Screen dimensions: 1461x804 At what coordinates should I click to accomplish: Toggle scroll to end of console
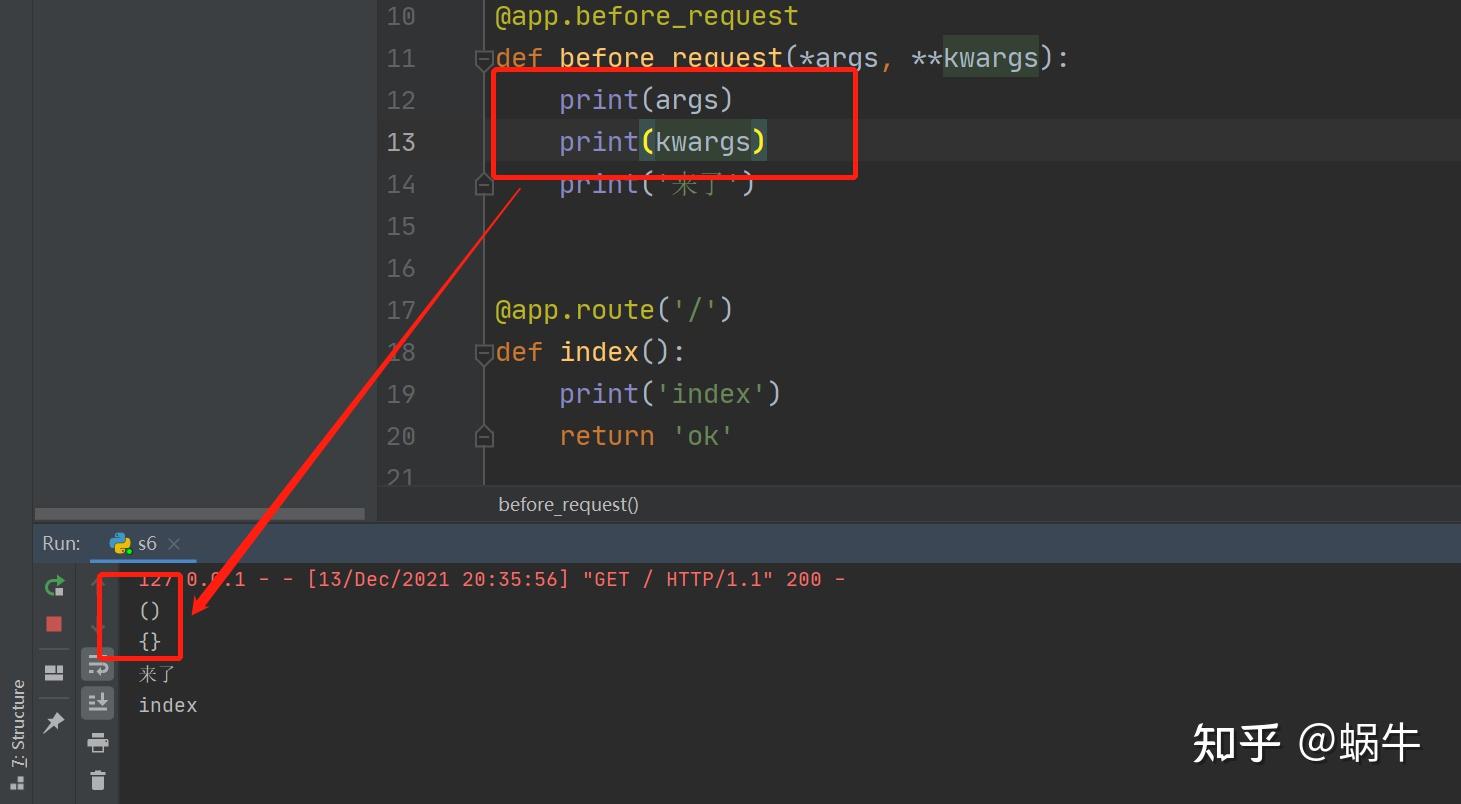[x=98, y=703]
